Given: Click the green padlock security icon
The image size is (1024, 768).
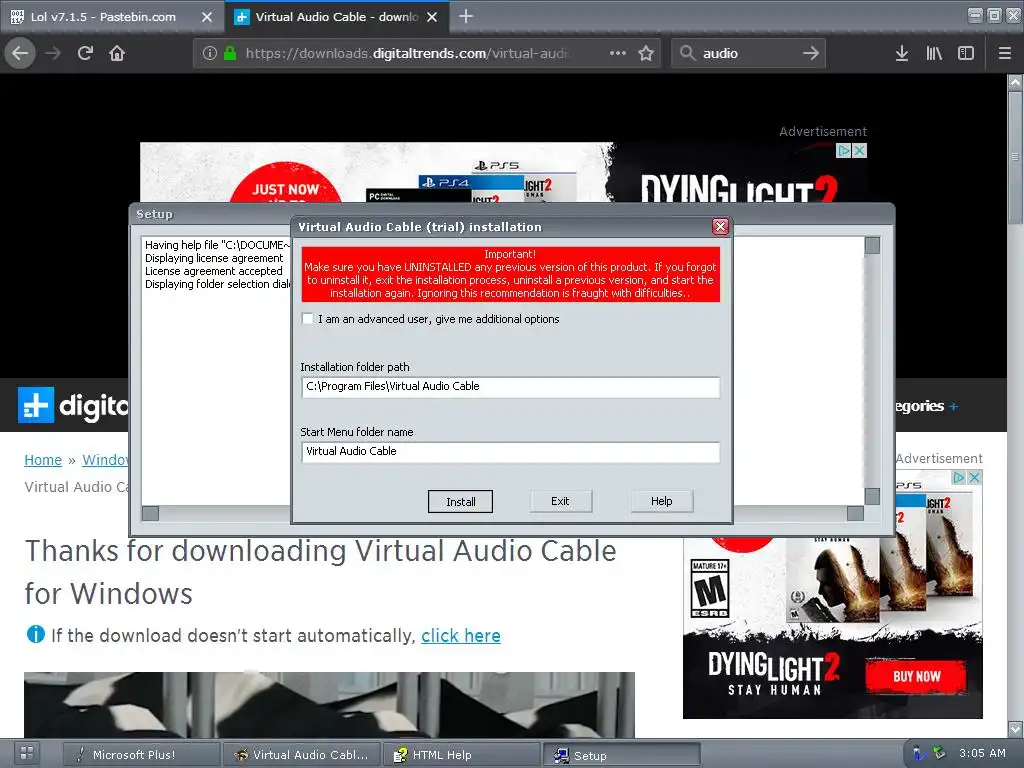Looking at the screenshot, I should tap(230, 53).
